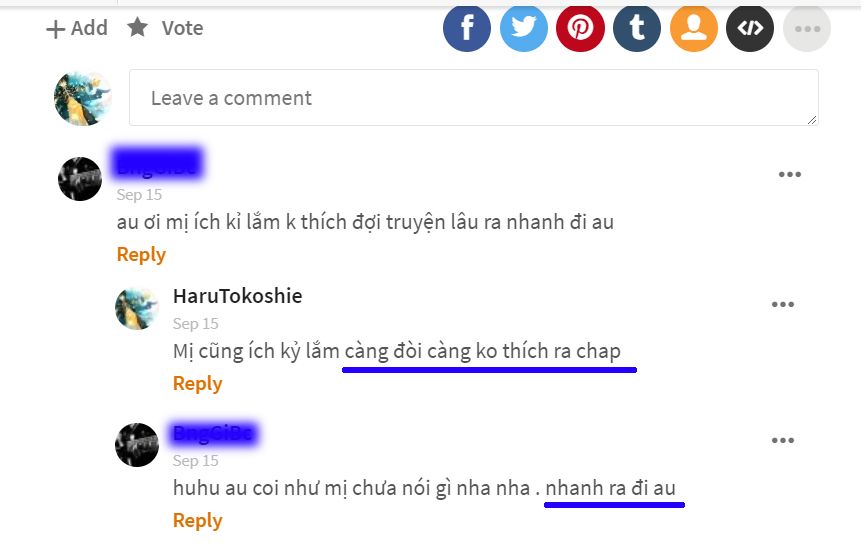Share to Tumblr
Image resolution: width=861 pixels, height=558 pixels.
coord(637,28)
